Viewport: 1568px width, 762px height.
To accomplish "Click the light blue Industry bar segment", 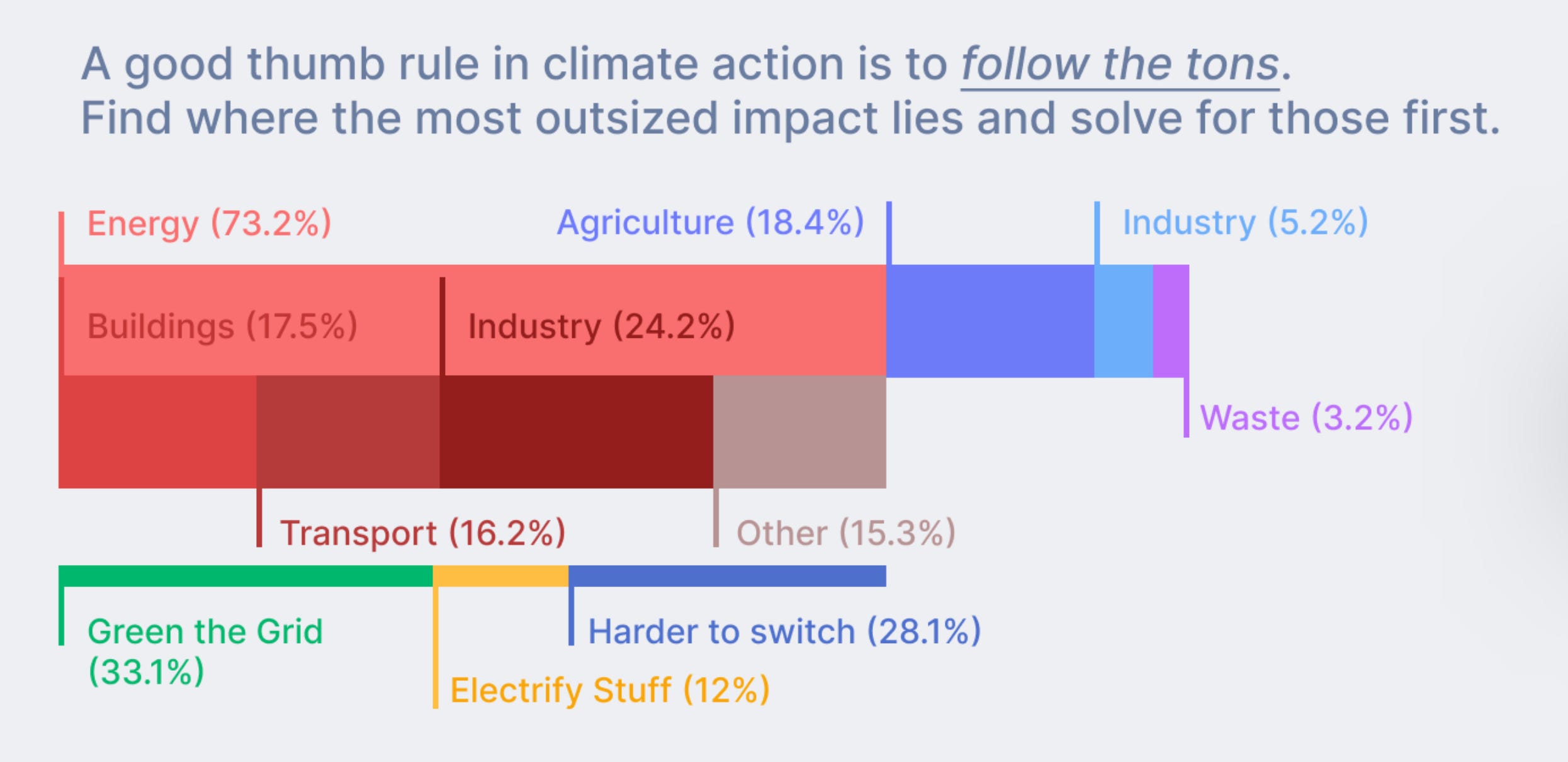I will tap(1124, 321).
